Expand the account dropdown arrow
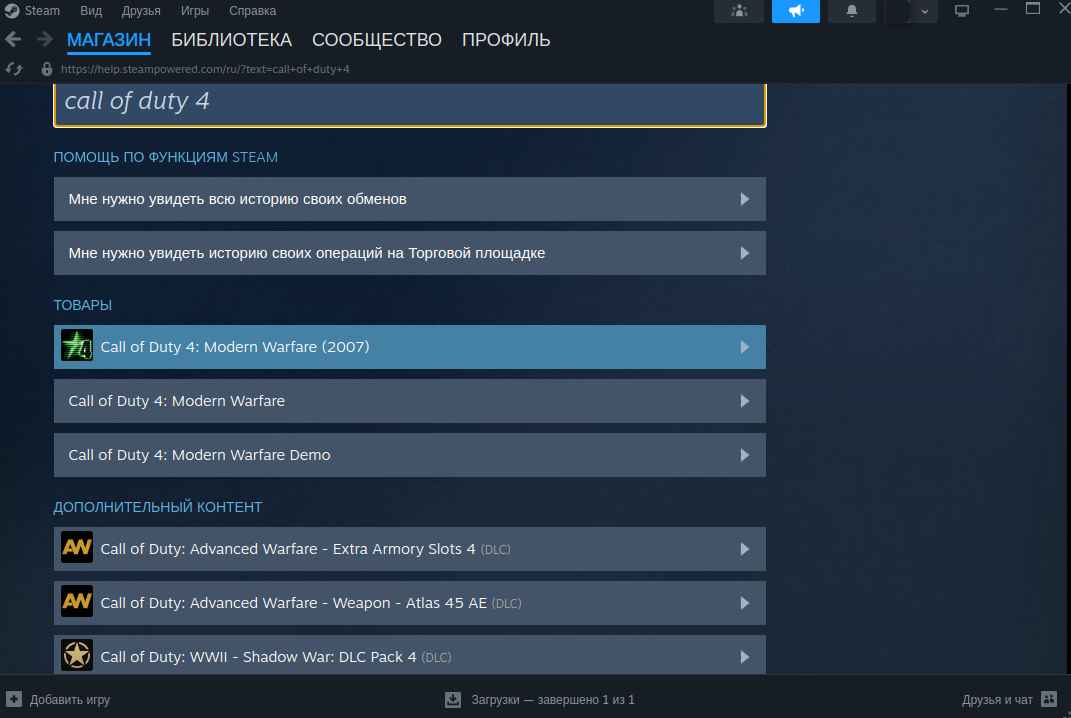The width and height of the screenshot is (1071, 718). point(924,12)
